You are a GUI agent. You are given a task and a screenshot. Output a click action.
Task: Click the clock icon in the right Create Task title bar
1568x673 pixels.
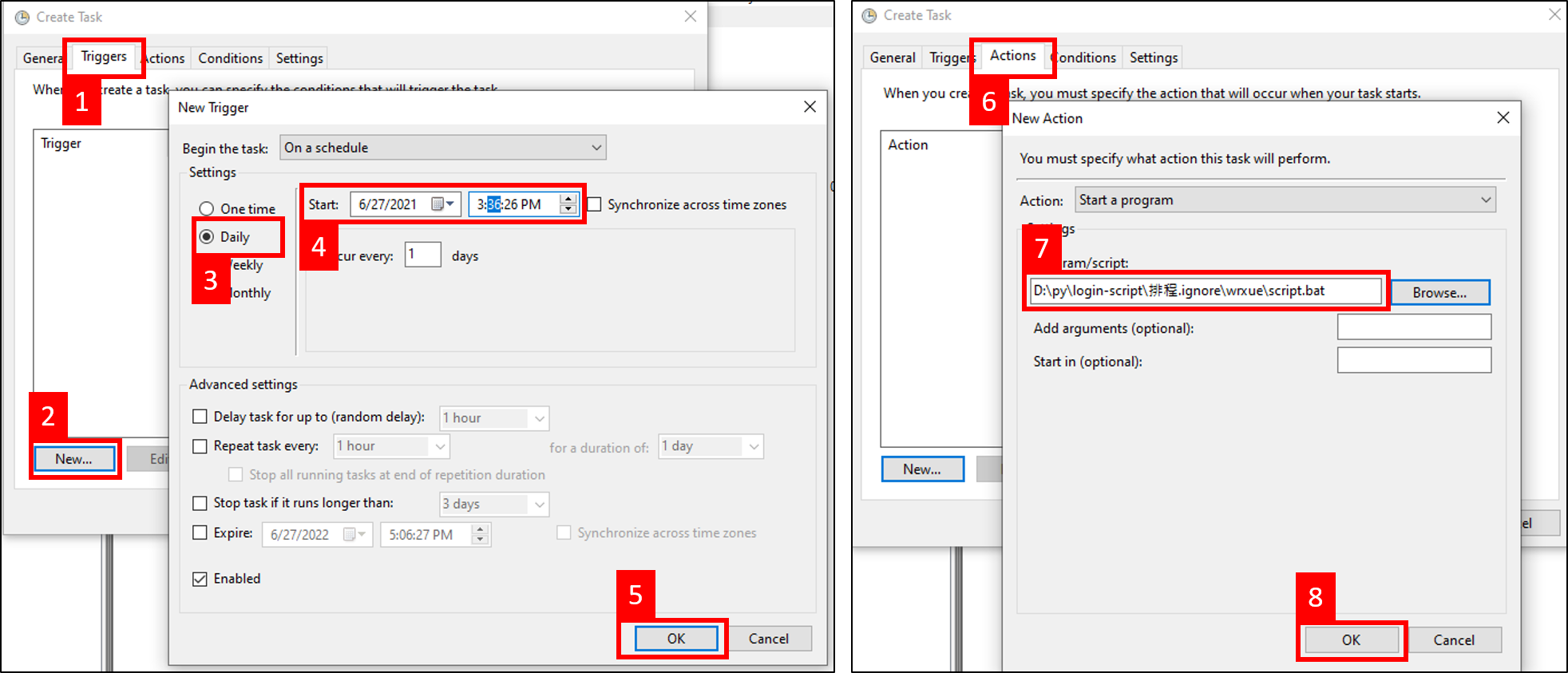[869, 16]
